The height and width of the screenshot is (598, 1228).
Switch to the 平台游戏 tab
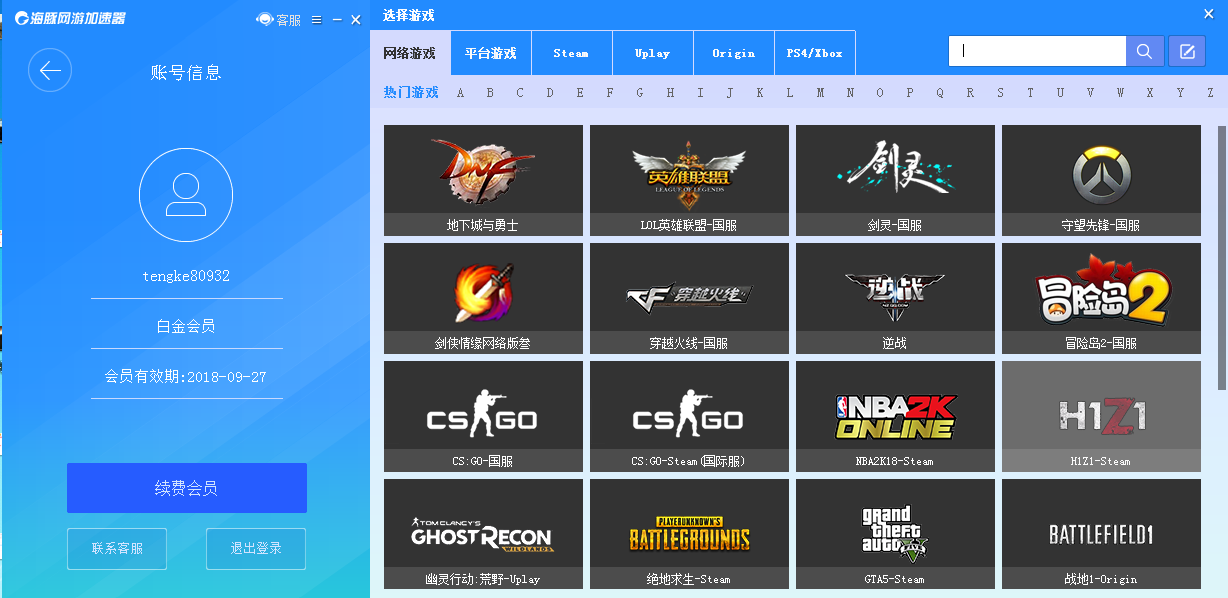(x=490, y=53)
